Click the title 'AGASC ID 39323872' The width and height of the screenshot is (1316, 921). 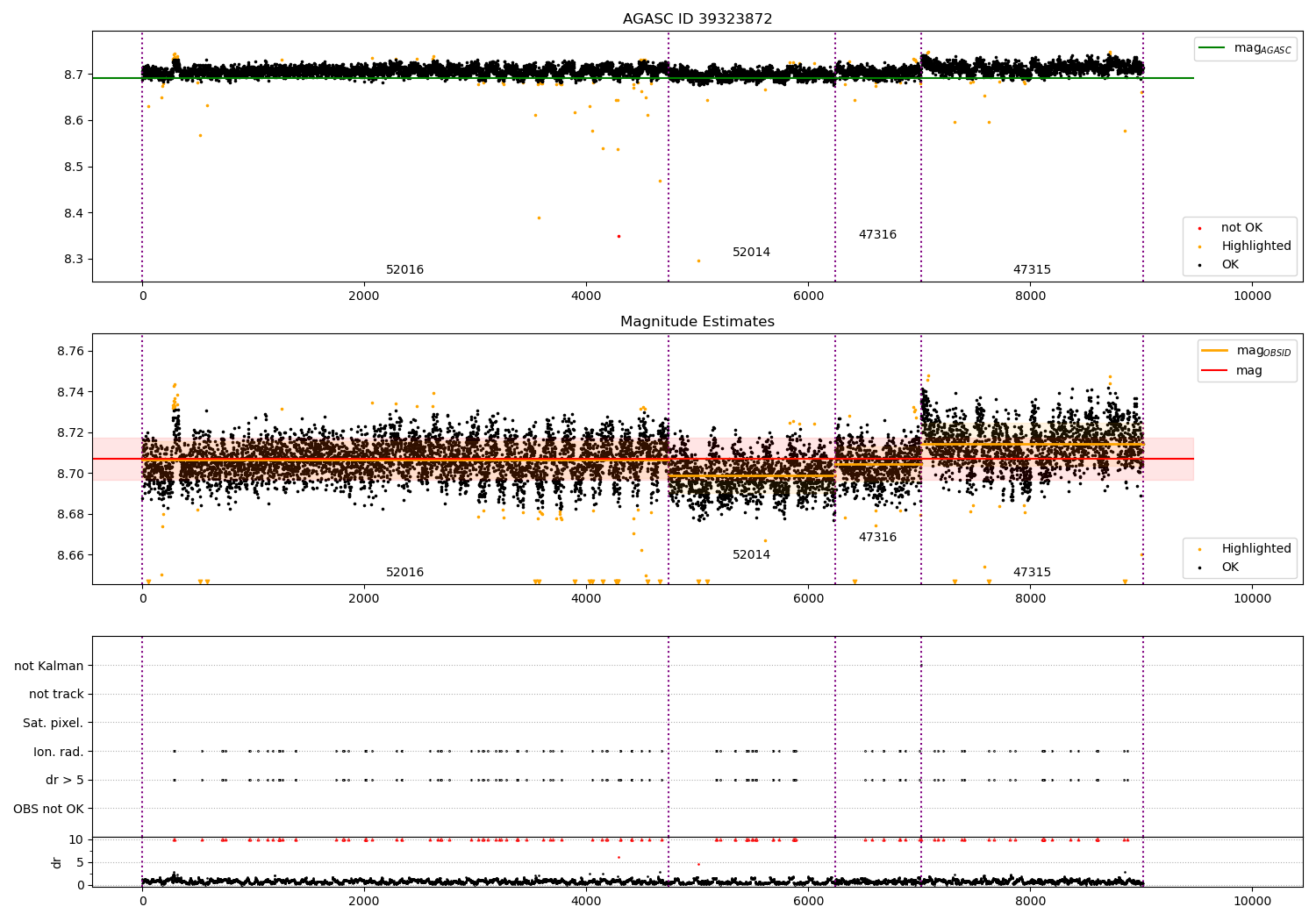697,19
